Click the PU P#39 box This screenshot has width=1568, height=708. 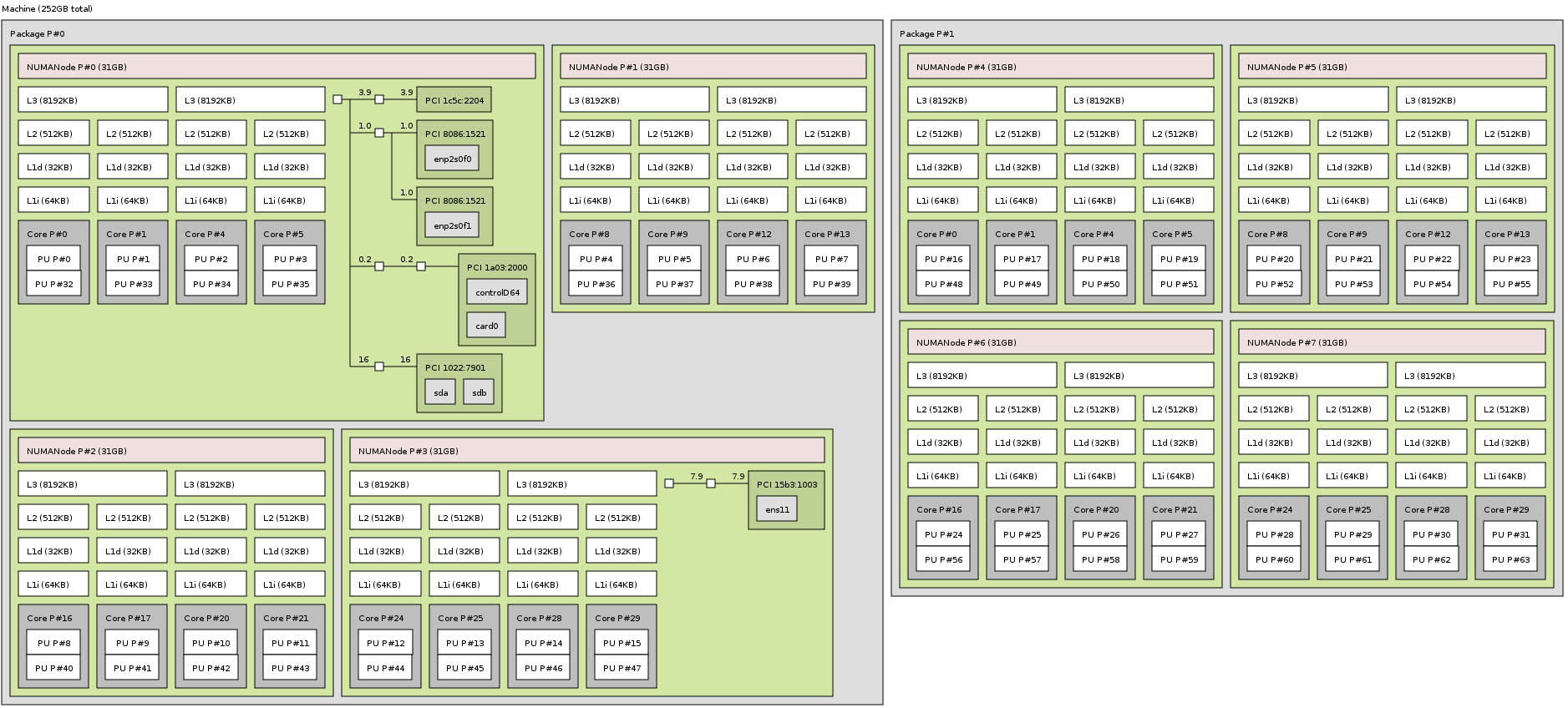point(831,284)
